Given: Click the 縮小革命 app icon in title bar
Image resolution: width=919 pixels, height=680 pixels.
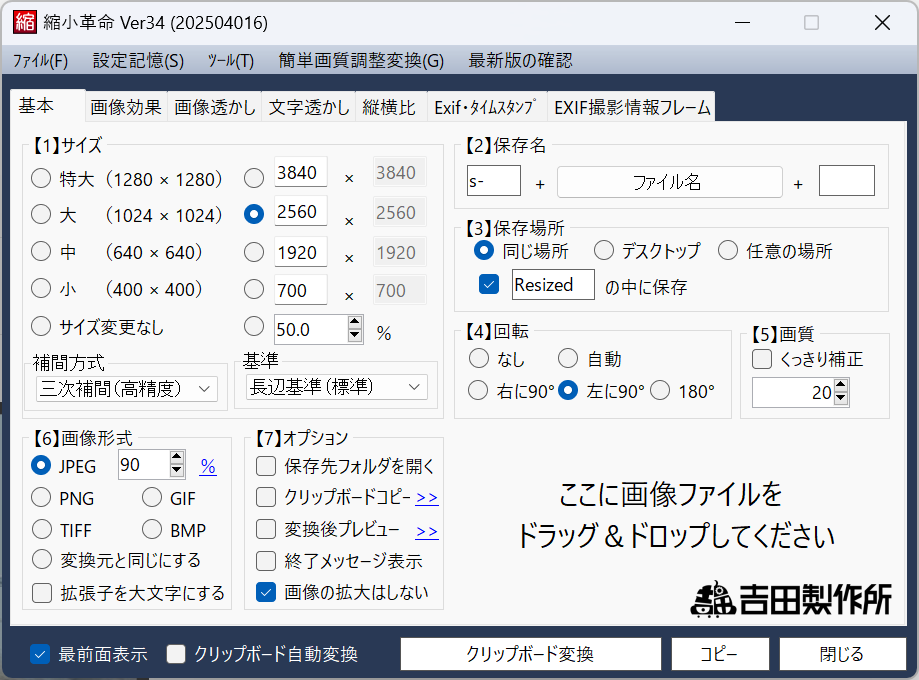Looking at the screenshot, I should (24, 22).
